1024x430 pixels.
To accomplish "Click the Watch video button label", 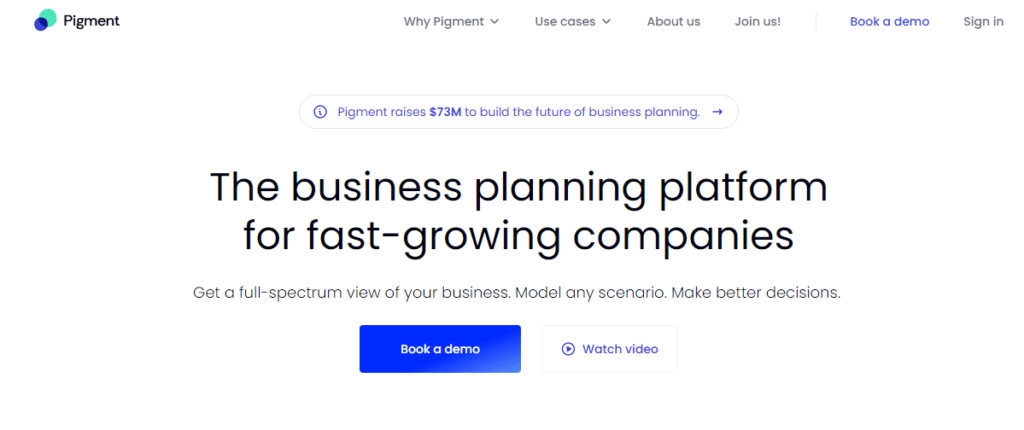I will [x=620, y=349].
